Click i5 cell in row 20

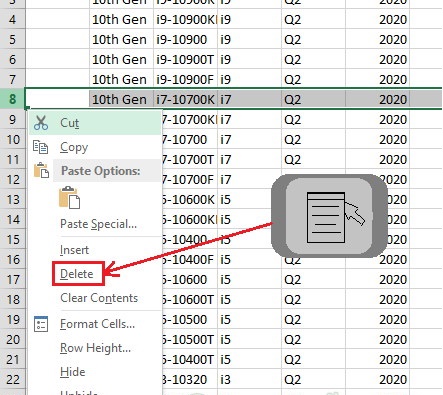pos(249,339)
